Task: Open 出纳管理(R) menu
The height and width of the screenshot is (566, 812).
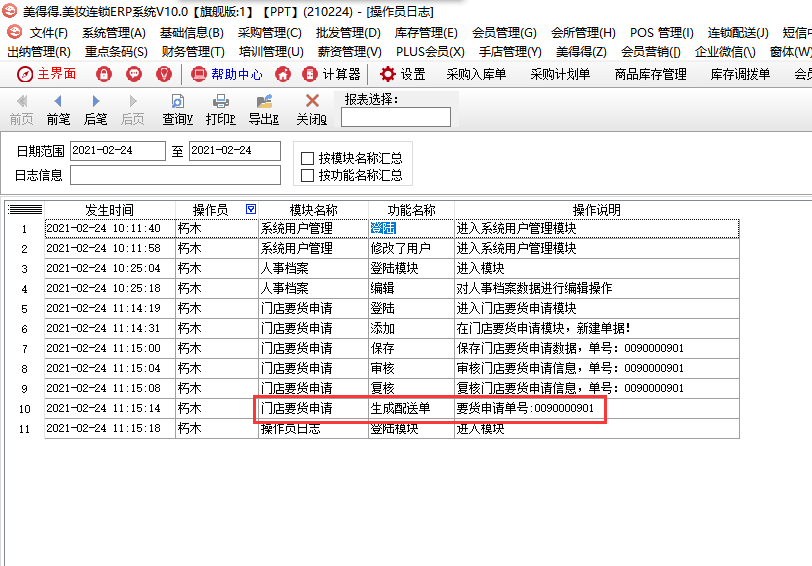Action: [x=39, y=52]
